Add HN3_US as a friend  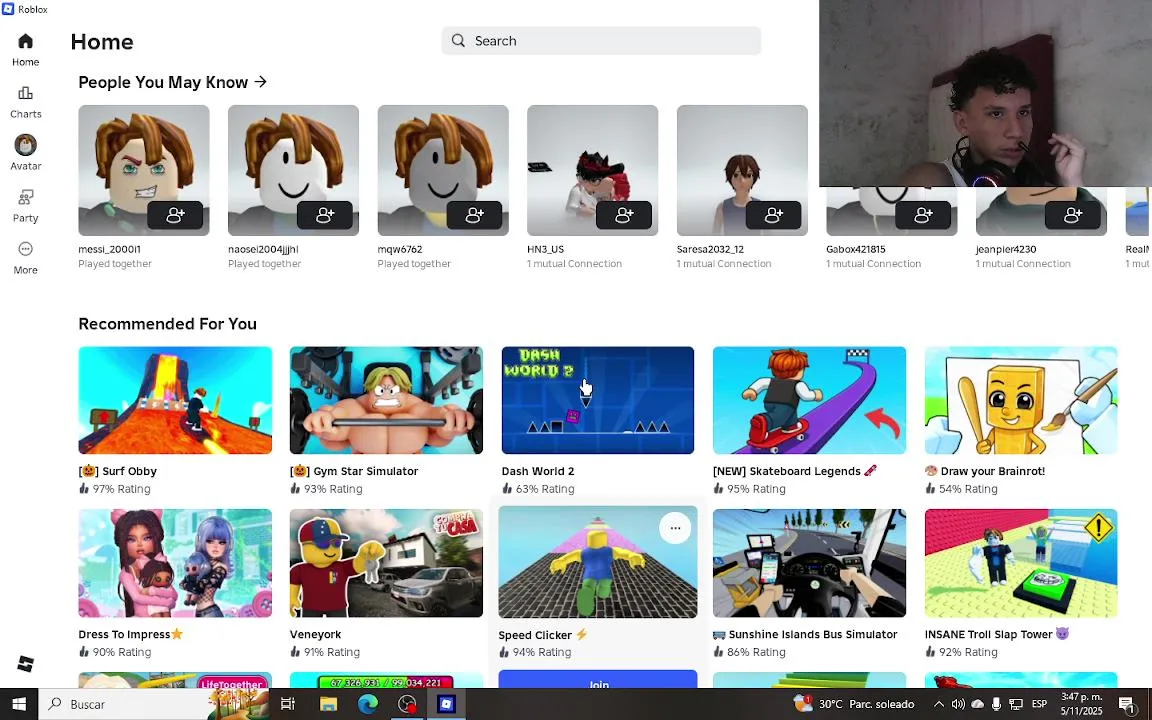pos(624,215)
